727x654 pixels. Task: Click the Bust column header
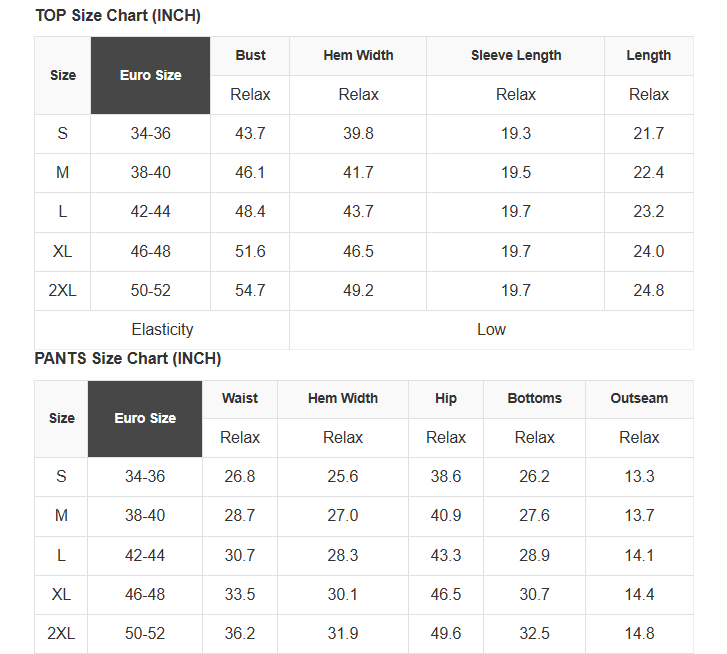(x=250, y=56)
